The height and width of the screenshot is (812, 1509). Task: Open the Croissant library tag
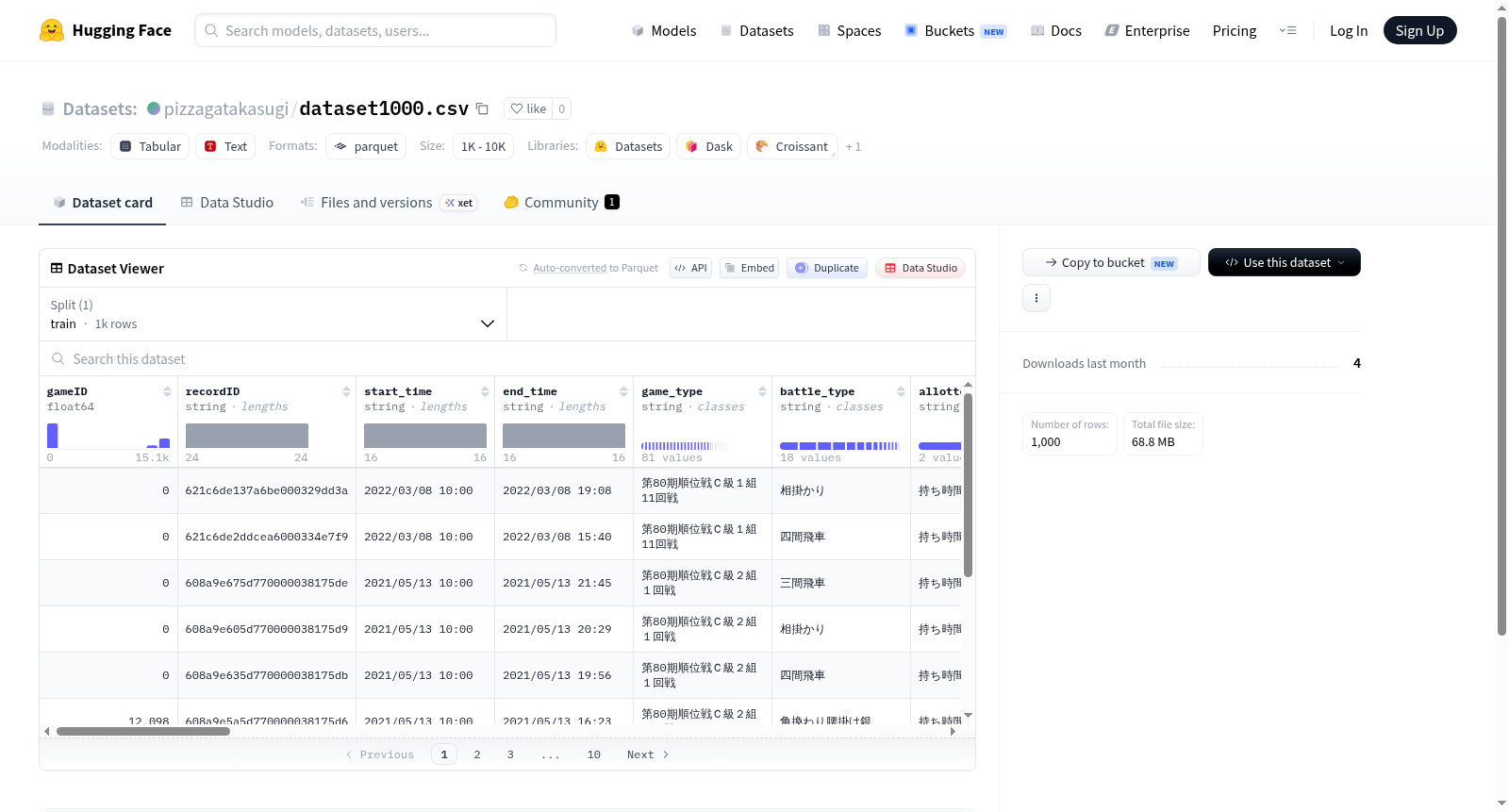(792, 146)
